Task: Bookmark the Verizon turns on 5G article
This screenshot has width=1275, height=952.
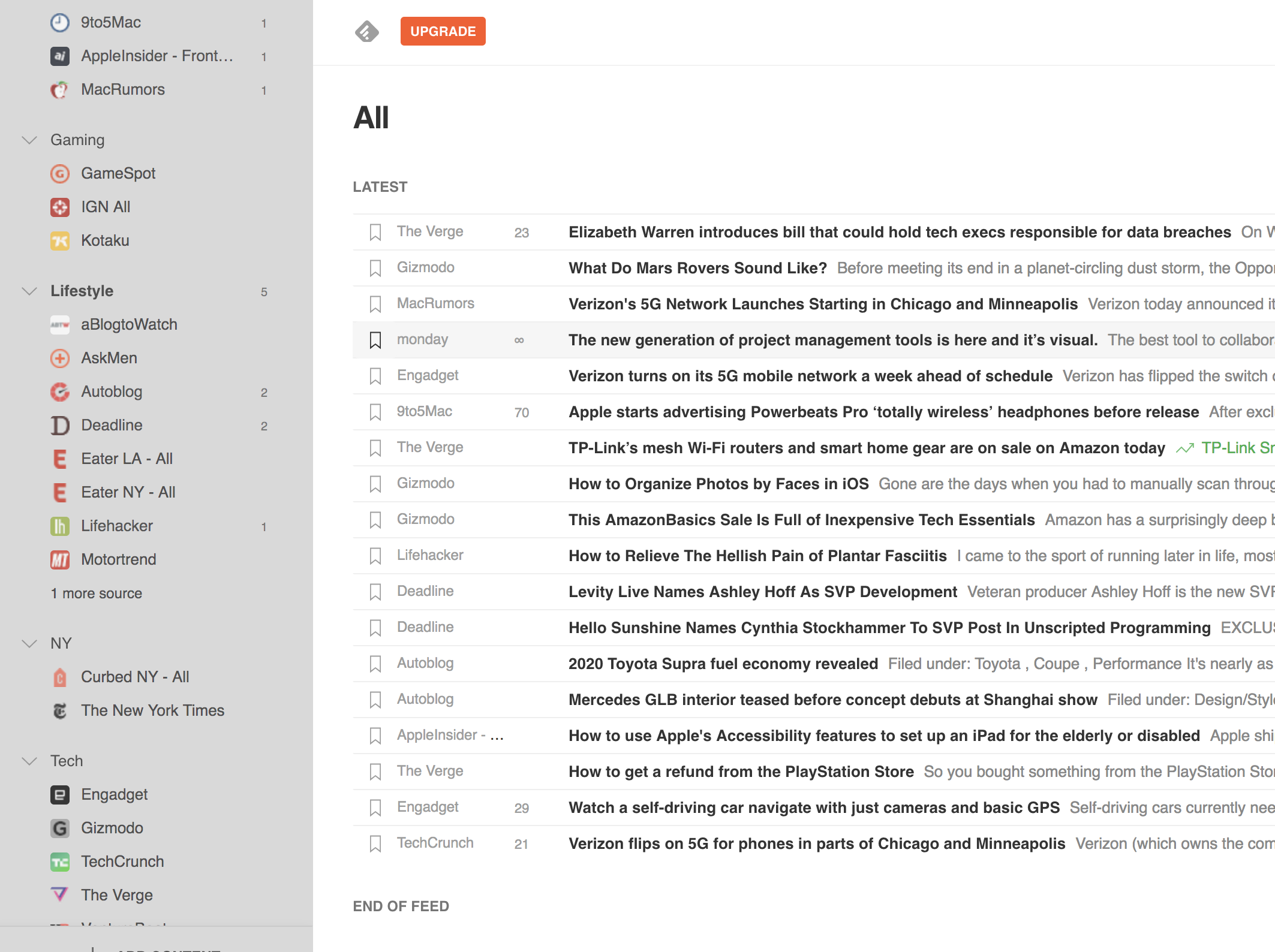Action: [x=375, y=376]
